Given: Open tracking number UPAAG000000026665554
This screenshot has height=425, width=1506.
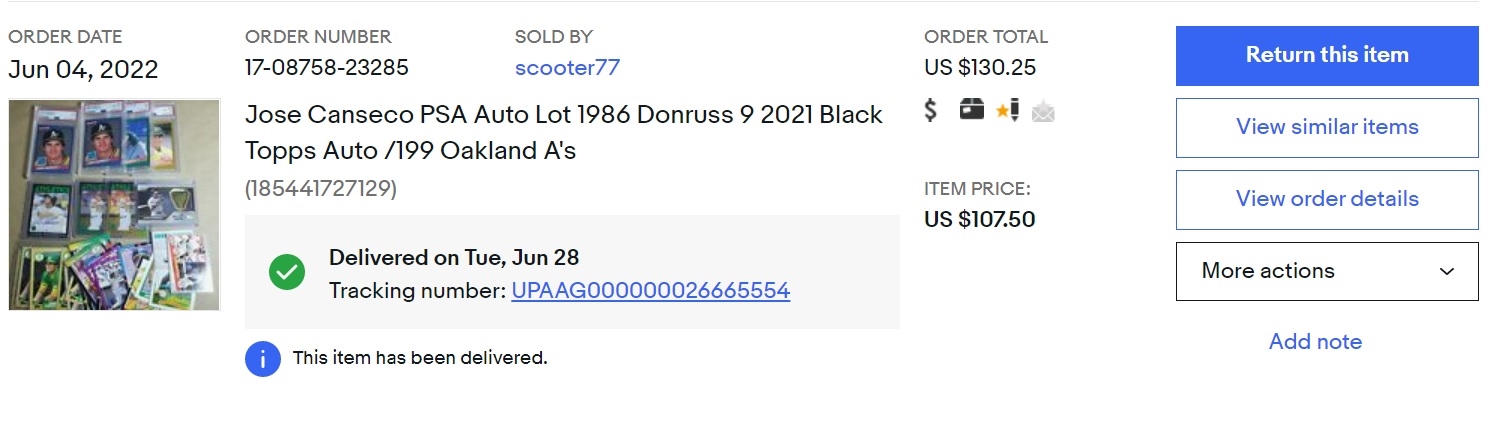Looking at the screenshot, I should pos(650,291).
